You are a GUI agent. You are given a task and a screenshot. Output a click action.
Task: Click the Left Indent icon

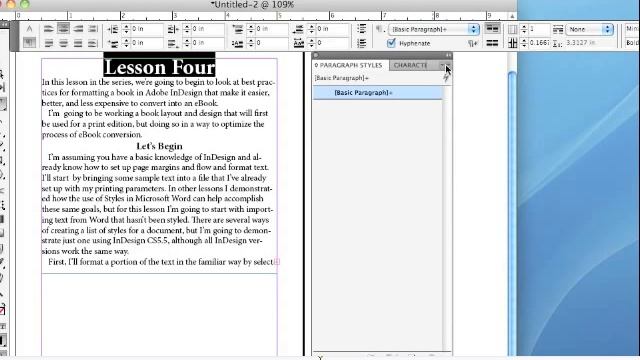tap(113, 29)
